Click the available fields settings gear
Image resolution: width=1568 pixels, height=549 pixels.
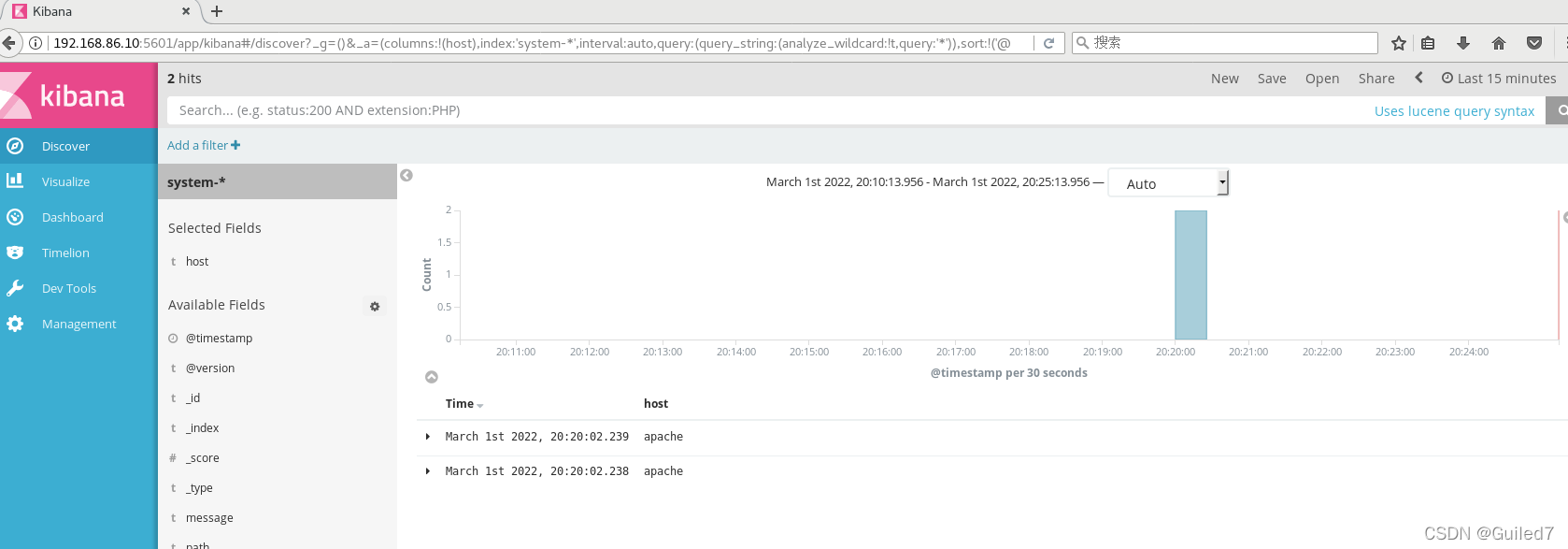coord(375,306)
